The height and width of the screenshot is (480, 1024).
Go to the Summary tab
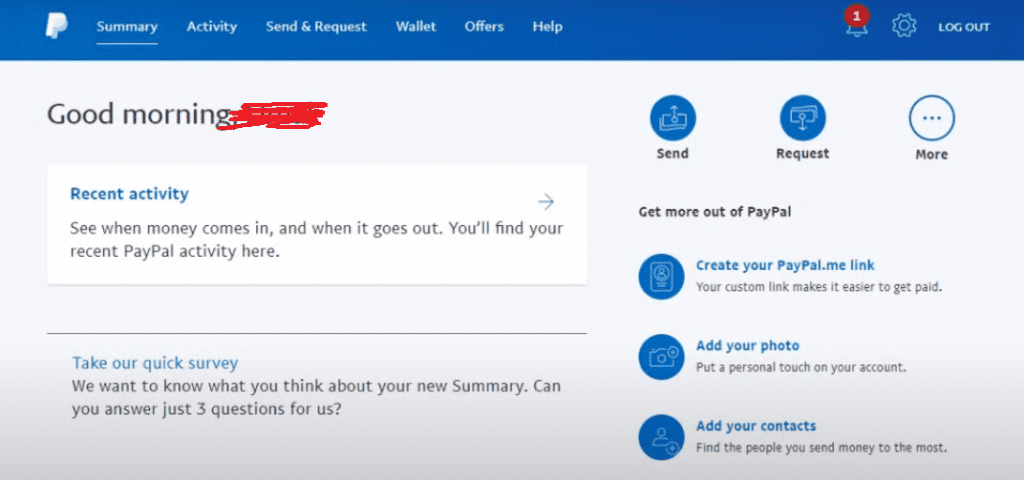[x=127, y=27]
